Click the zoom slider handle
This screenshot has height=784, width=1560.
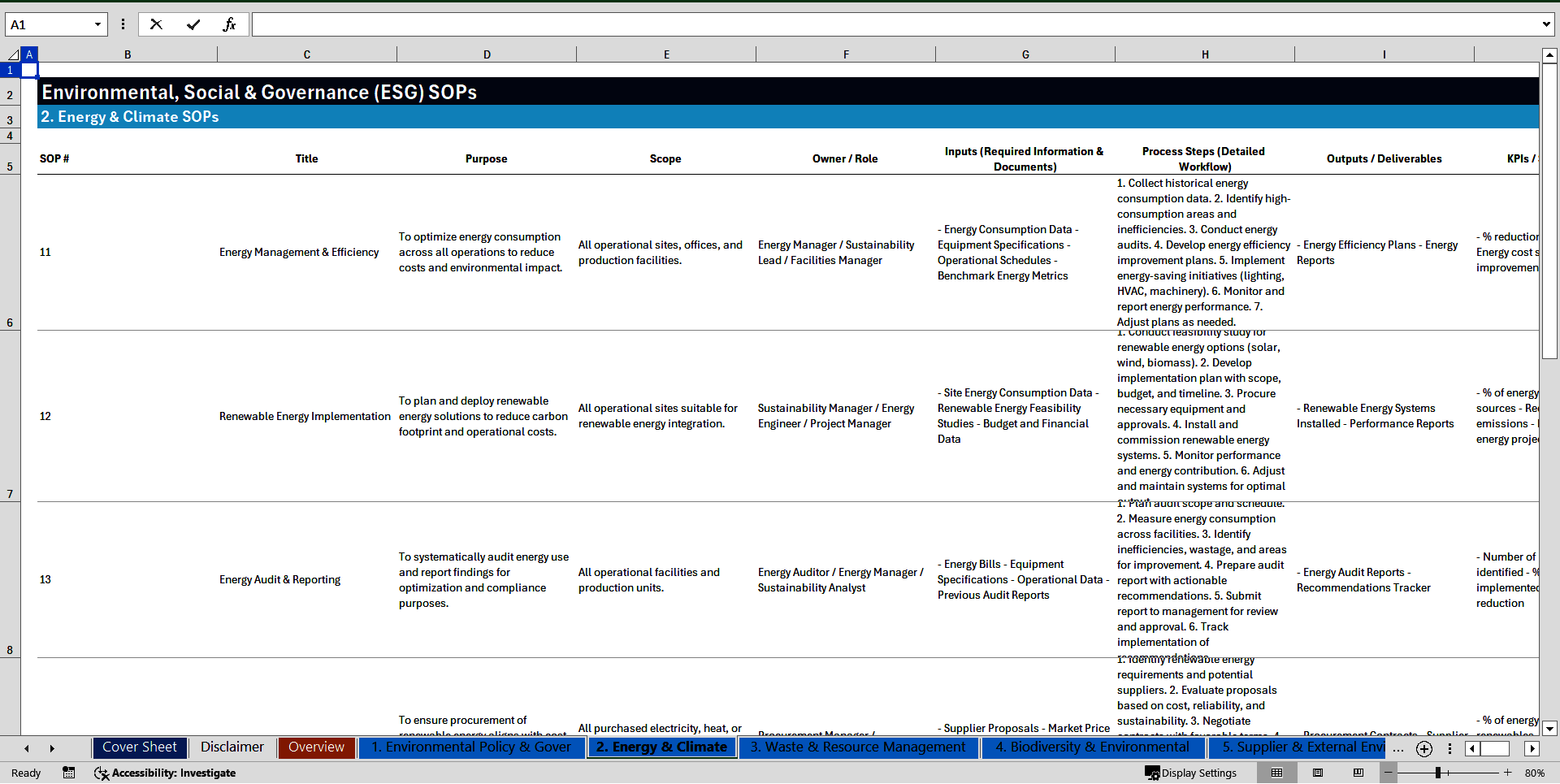point(1437,773)
